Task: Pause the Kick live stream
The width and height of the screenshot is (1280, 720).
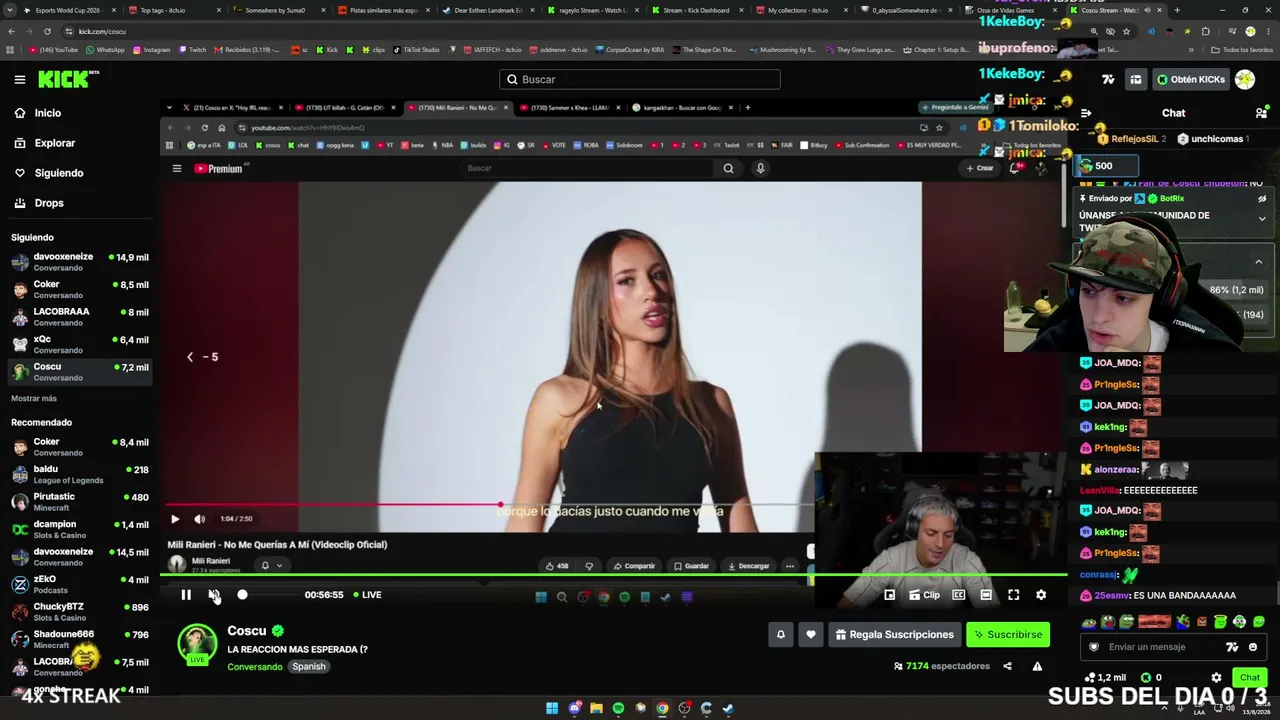Action: click(x=186, y=595)
